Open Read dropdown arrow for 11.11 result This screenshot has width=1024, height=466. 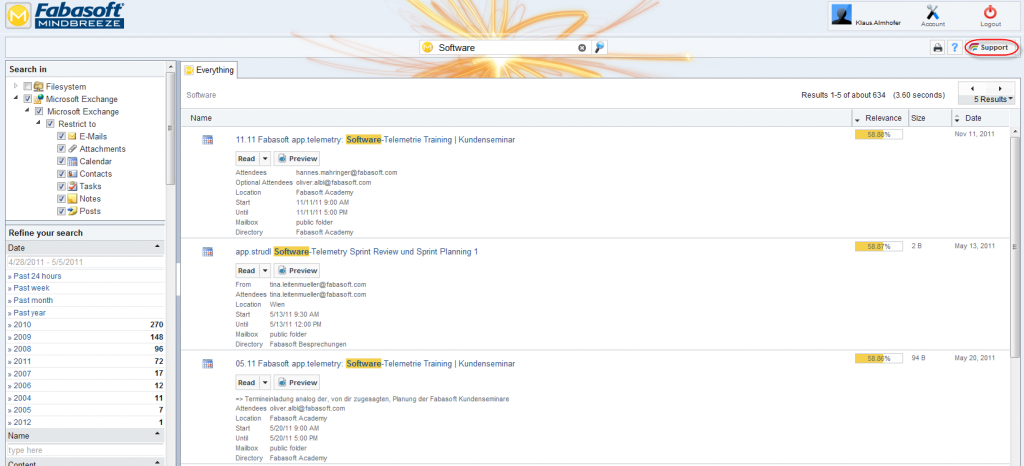tap(264, 159)
